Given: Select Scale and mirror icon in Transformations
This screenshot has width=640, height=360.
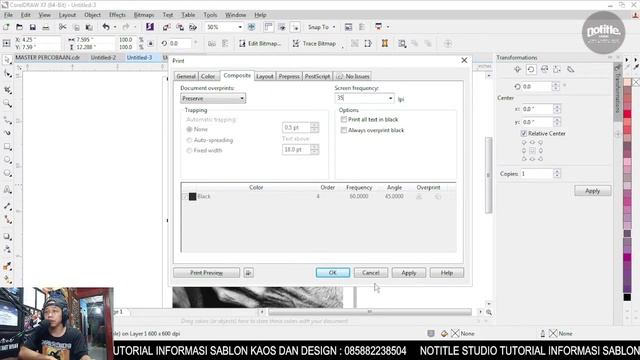Looking at the screenshot, I should coord(544,69).
